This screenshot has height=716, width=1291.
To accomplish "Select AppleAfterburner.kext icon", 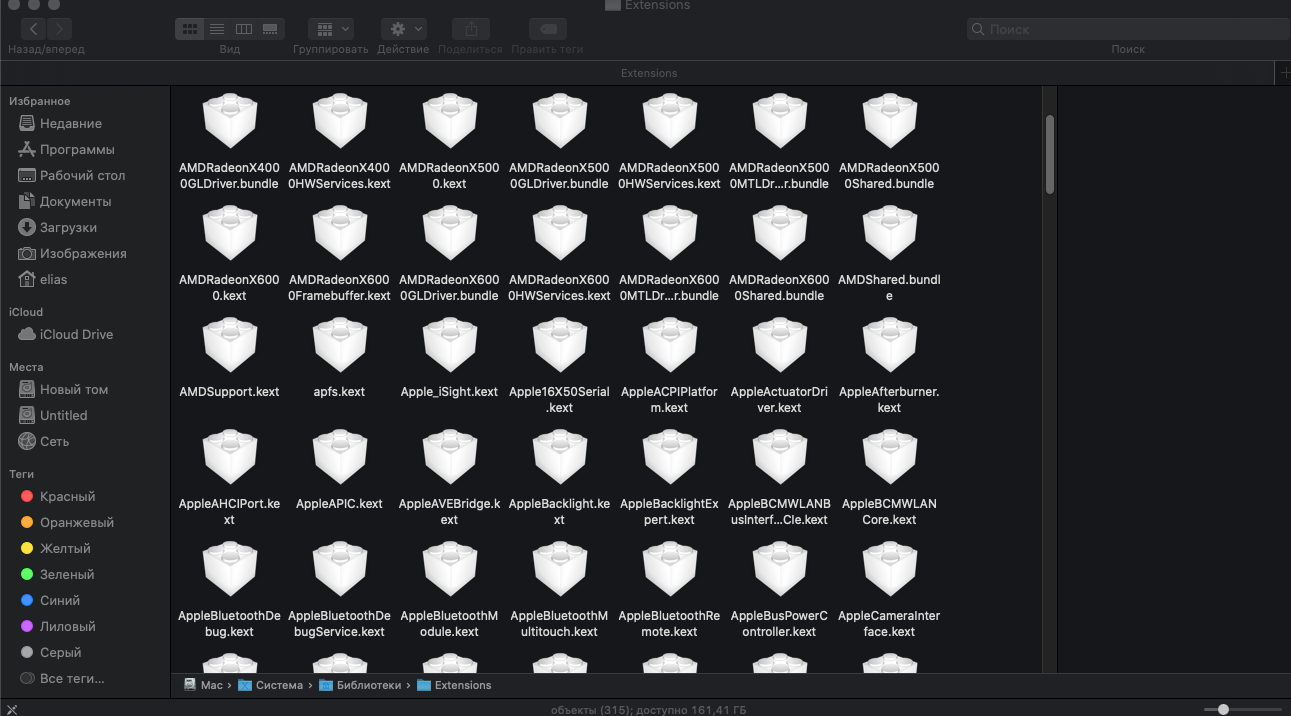I will coord(889,346).
